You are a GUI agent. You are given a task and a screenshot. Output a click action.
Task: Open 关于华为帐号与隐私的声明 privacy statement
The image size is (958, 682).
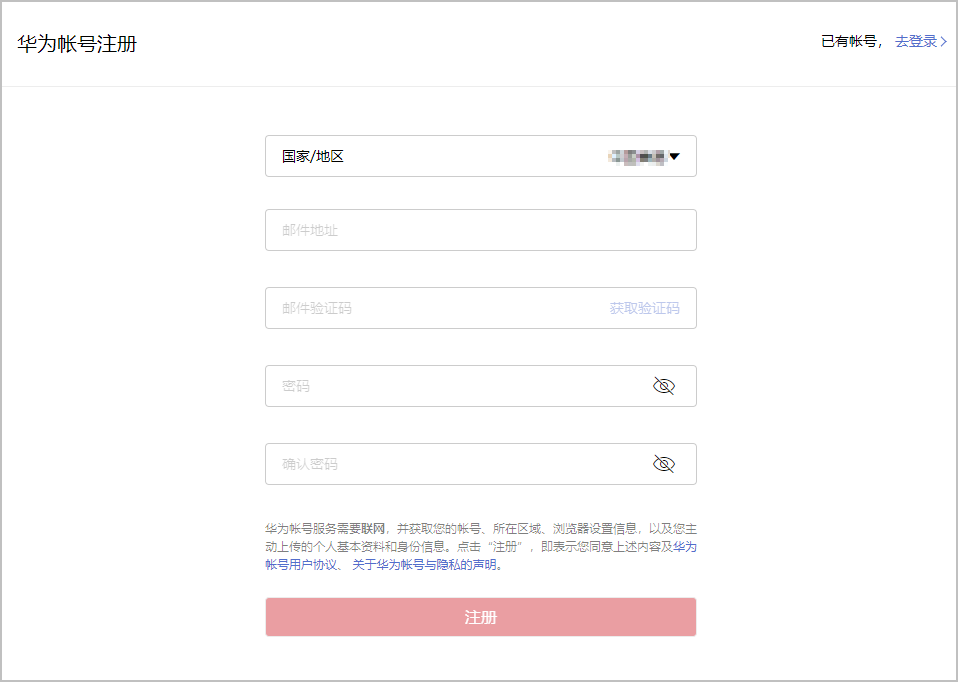pyautogui.click(x=424, y=565)
